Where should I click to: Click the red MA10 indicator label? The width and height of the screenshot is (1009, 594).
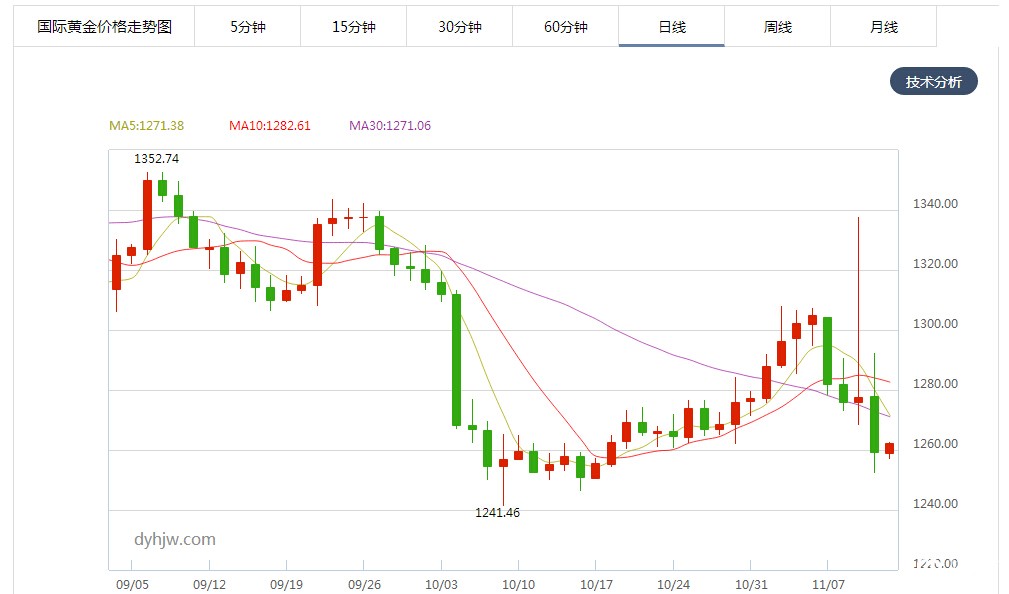point(269,126)
